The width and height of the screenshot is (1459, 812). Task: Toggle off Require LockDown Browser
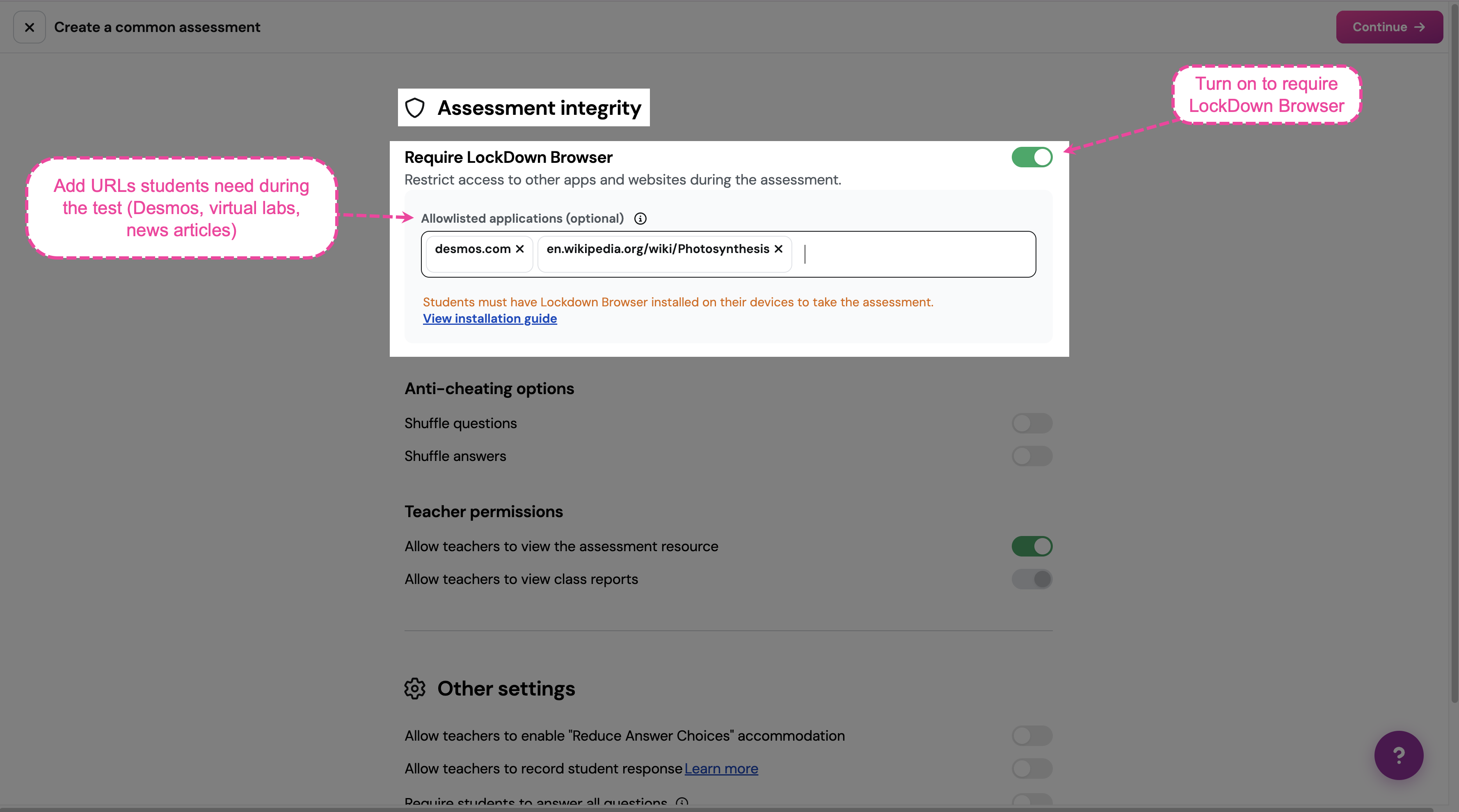click(x=1032, y=157)
